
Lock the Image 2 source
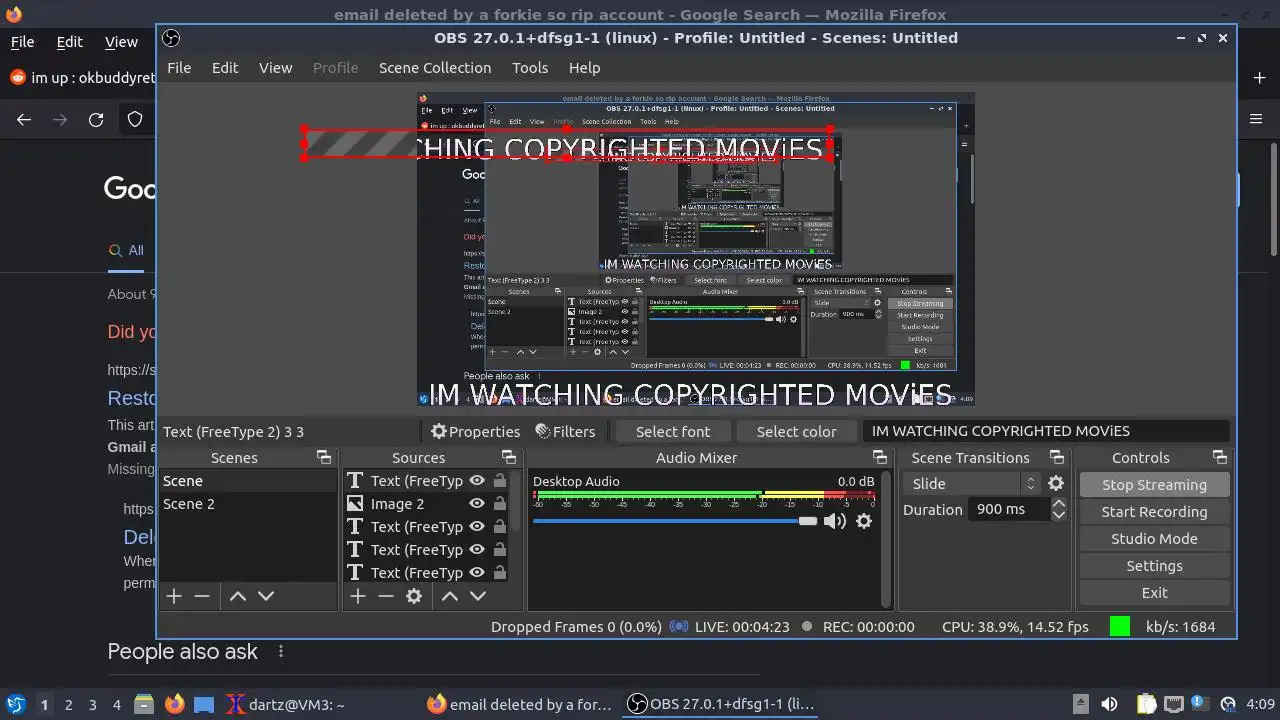point(499,504)
